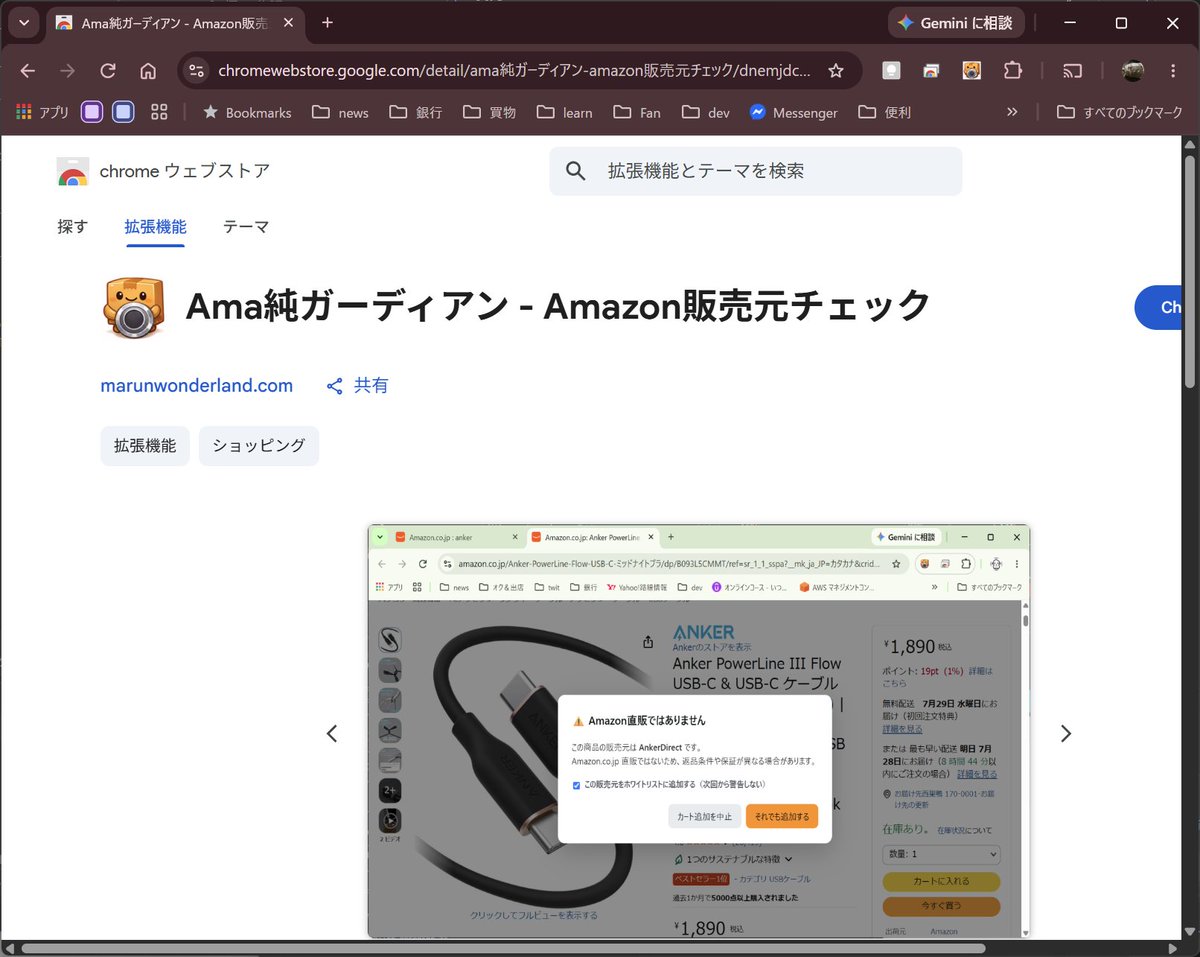Click the Gemini に相談 button
Viewport: 1200px width, 957px height.
coord(955,22)
